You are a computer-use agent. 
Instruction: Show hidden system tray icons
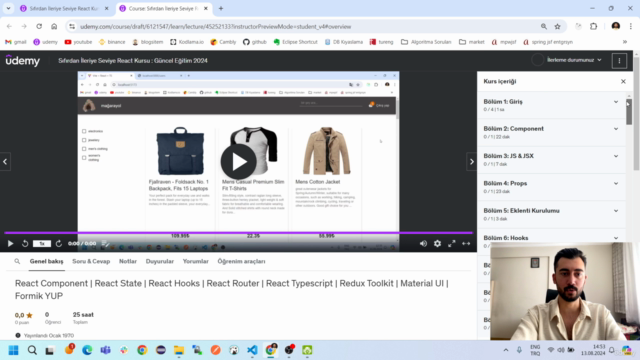[506, 350]
